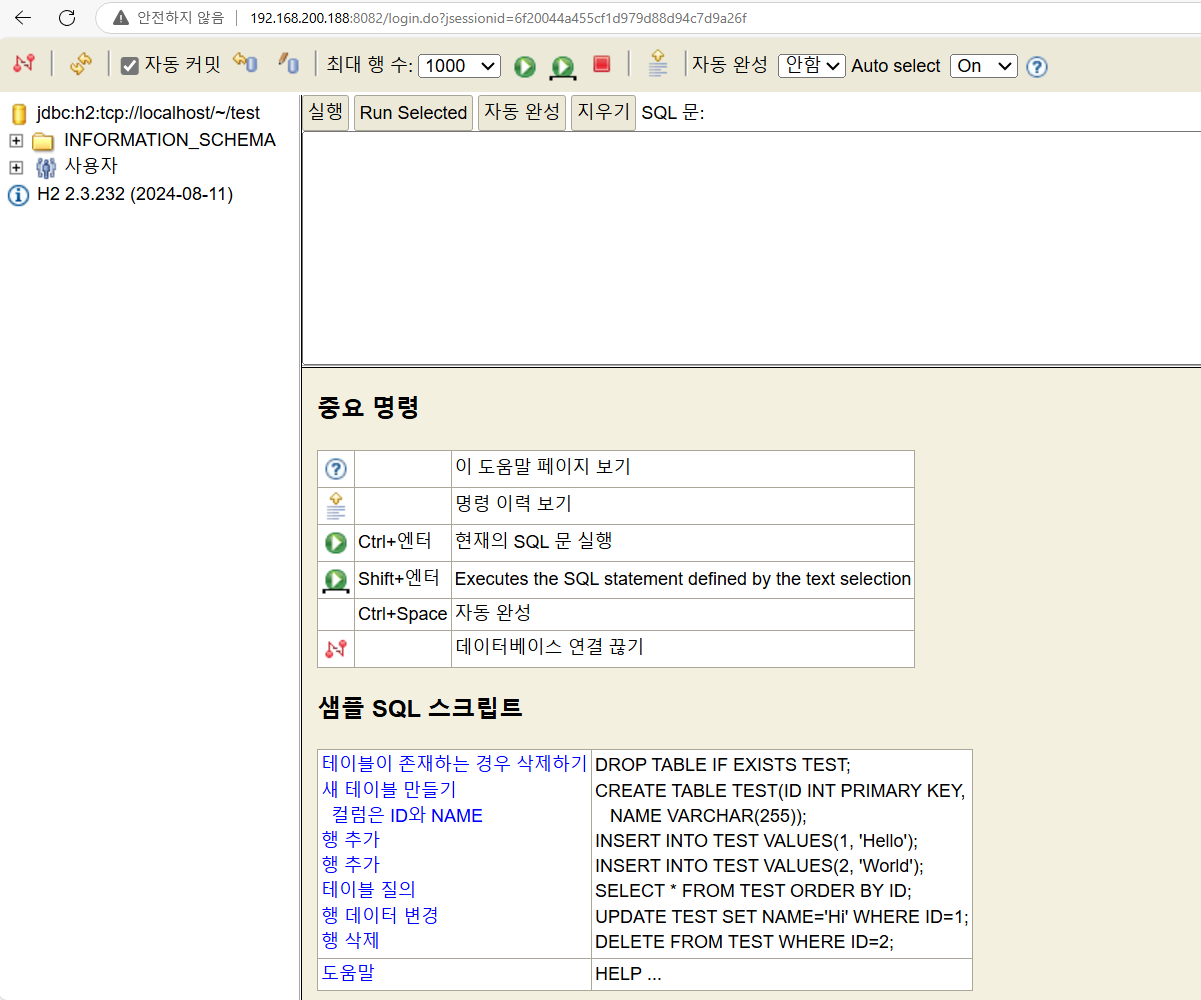1201x1000 pixels.
Task: Open the max rows dropdown showing 1000
Action: [x=459, y=66]
